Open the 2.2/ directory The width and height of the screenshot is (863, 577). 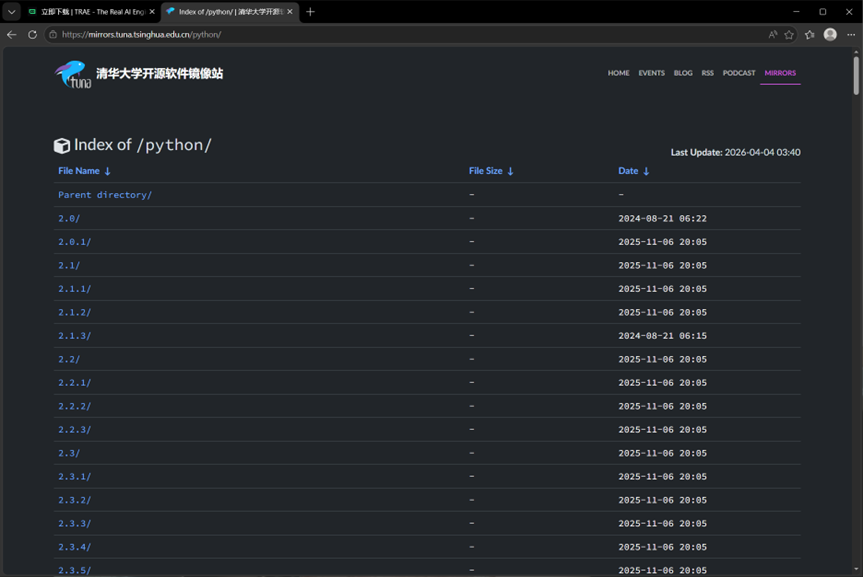pos(69,359)
